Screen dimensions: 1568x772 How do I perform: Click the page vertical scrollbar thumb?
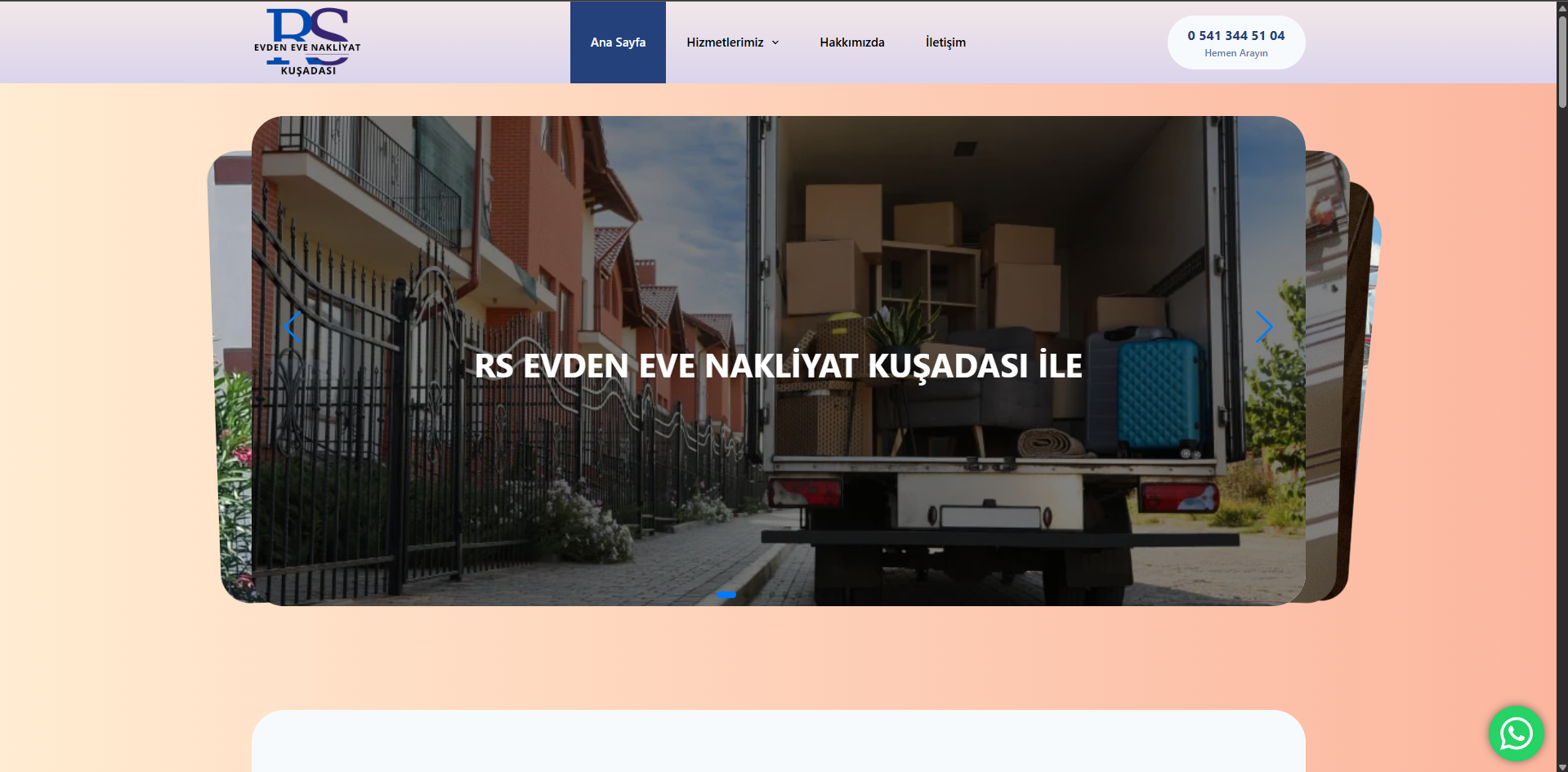[x=1562, y=61]
